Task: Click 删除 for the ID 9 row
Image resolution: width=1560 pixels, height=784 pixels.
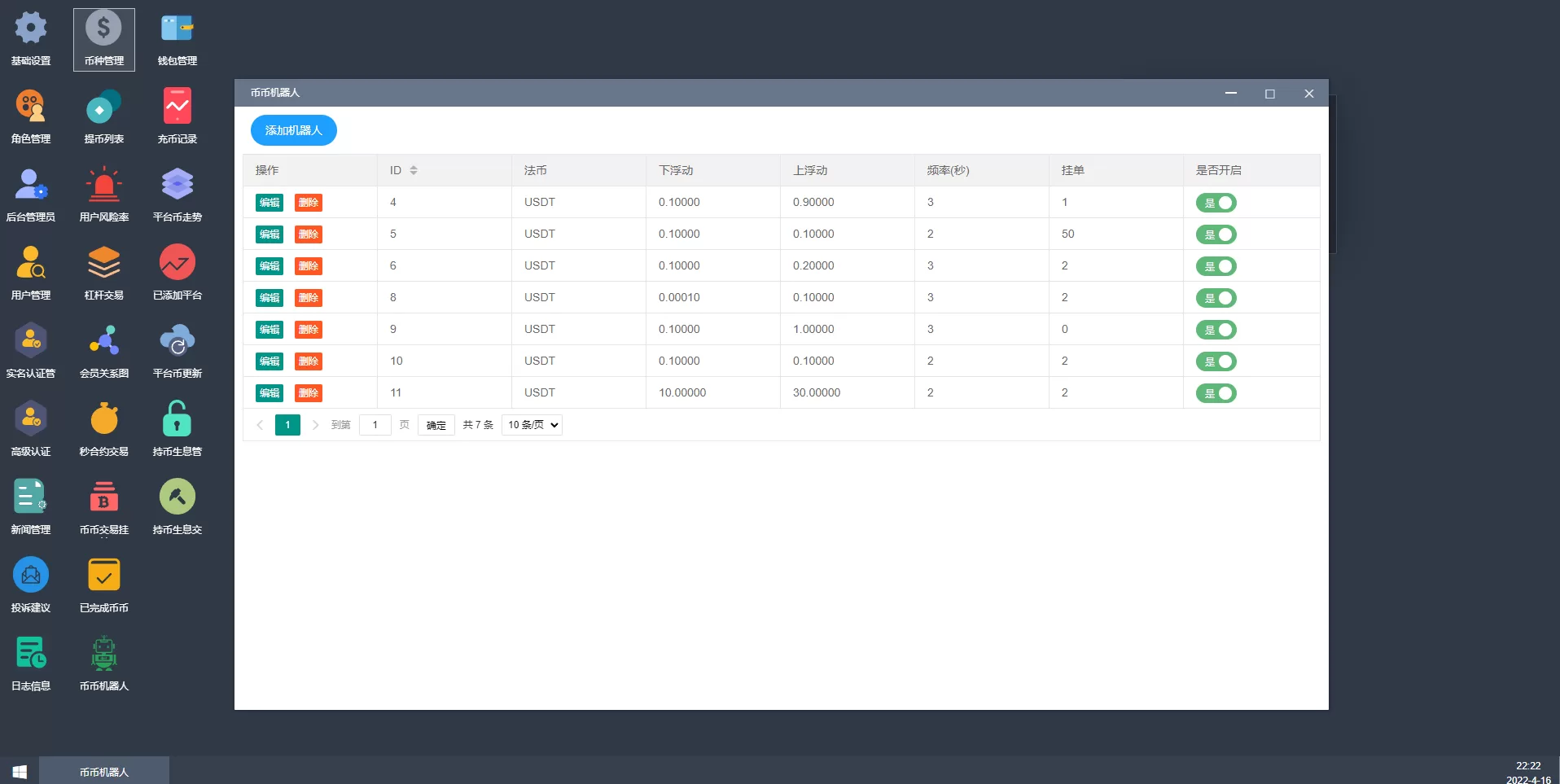Action: coord(309,330)
